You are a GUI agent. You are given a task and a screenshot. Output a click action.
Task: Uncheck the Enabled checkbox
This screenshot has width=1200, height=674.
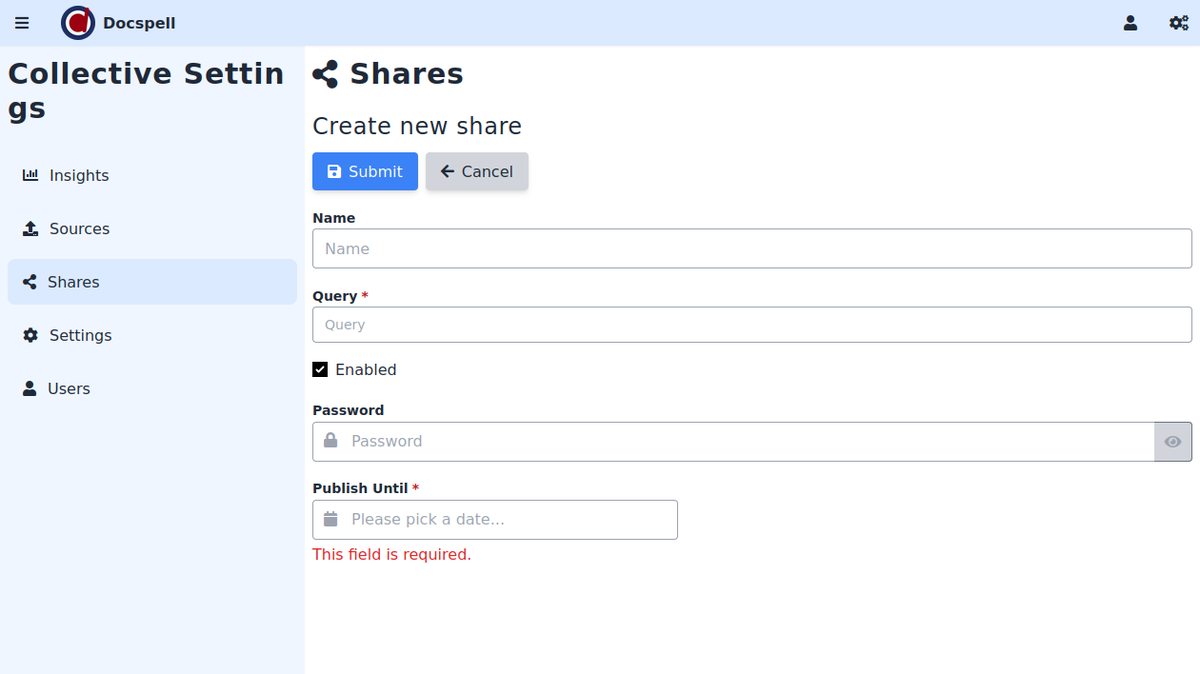[320, 369]
